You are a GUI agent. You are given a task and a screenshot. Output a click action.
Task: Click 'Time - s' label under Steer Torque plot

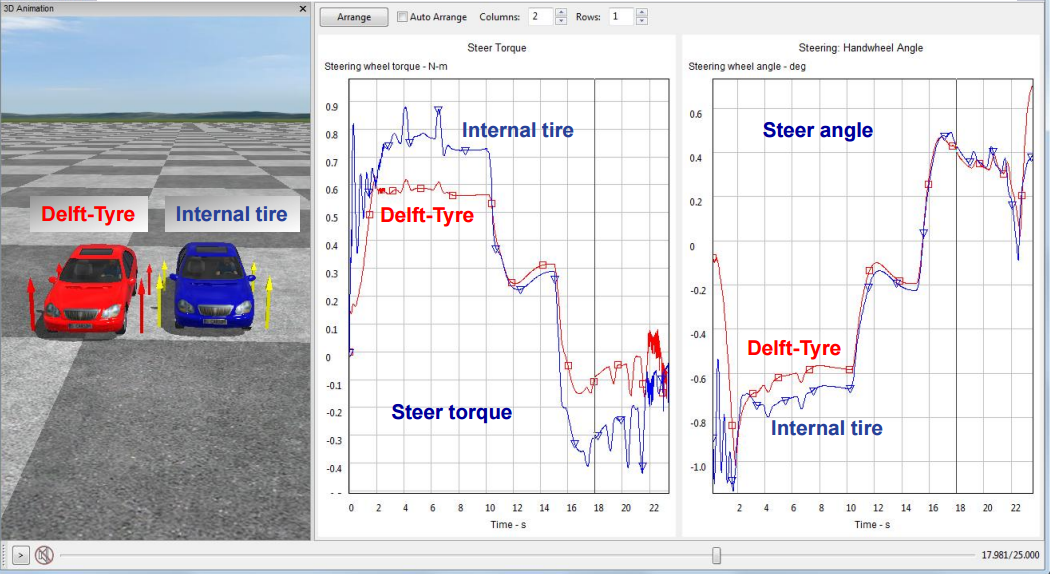pos(508,524)
